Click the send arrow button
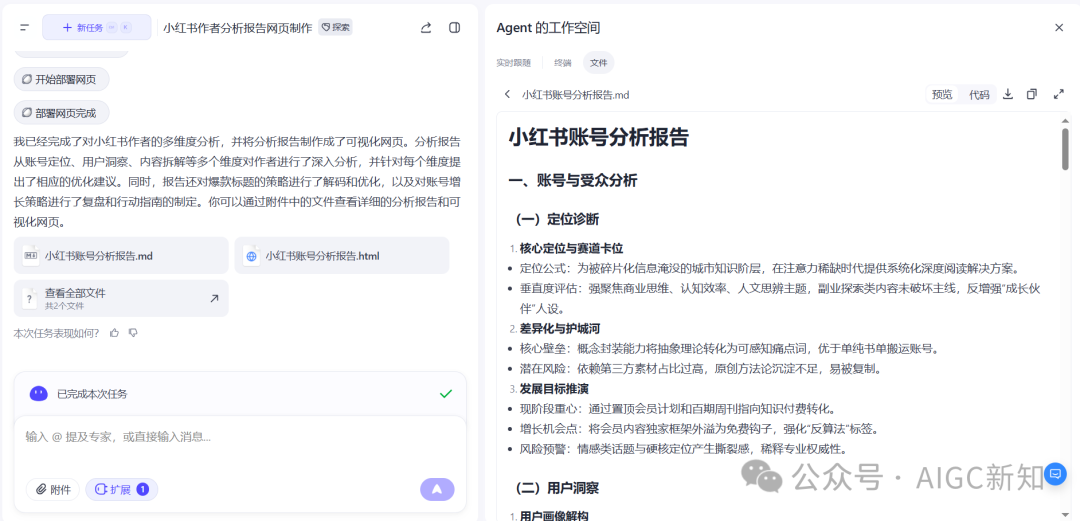The image size is (1080, 521). click(437, 489)
